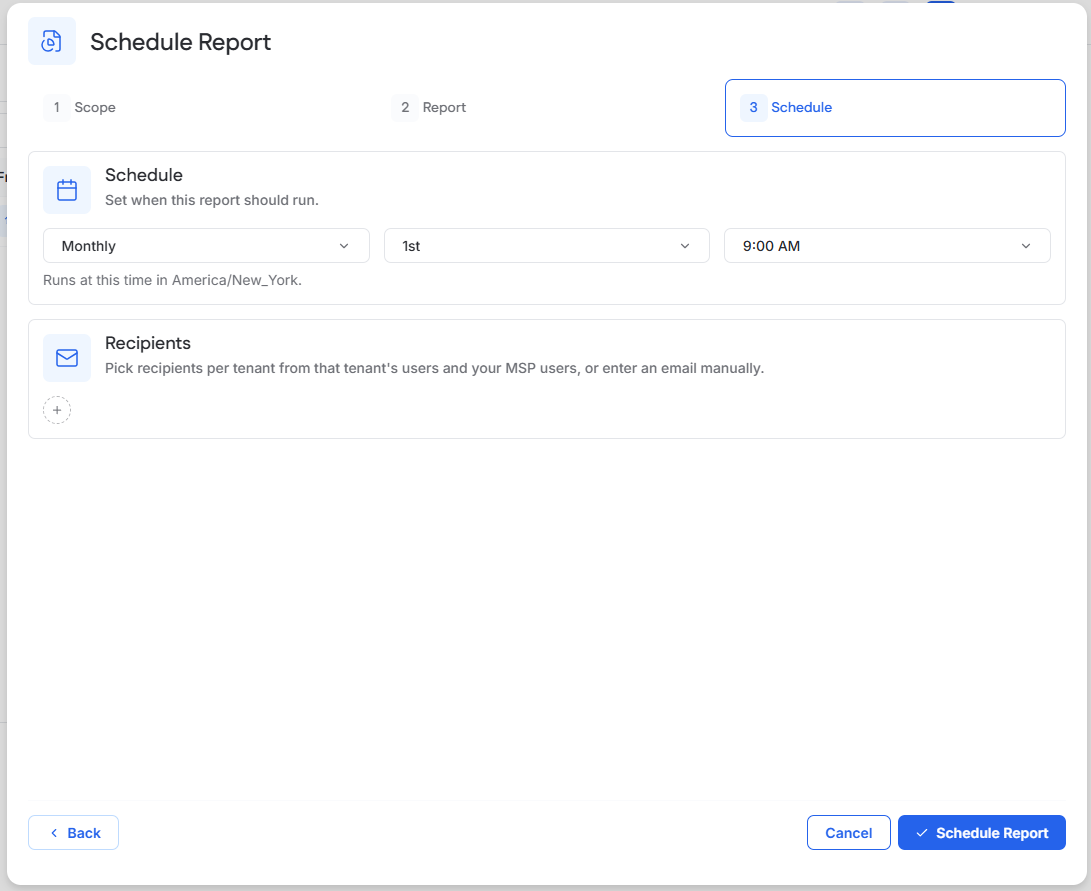This screenshot has height=891, width=1091.
Task: Click the Schedule Report header icon
Action: point(51,42)
